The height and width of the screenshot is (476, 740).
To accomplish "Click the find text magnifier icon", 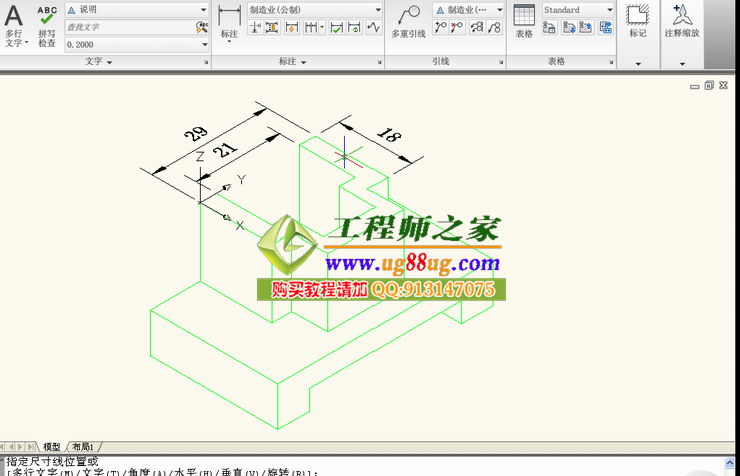I will pos(202,28).
